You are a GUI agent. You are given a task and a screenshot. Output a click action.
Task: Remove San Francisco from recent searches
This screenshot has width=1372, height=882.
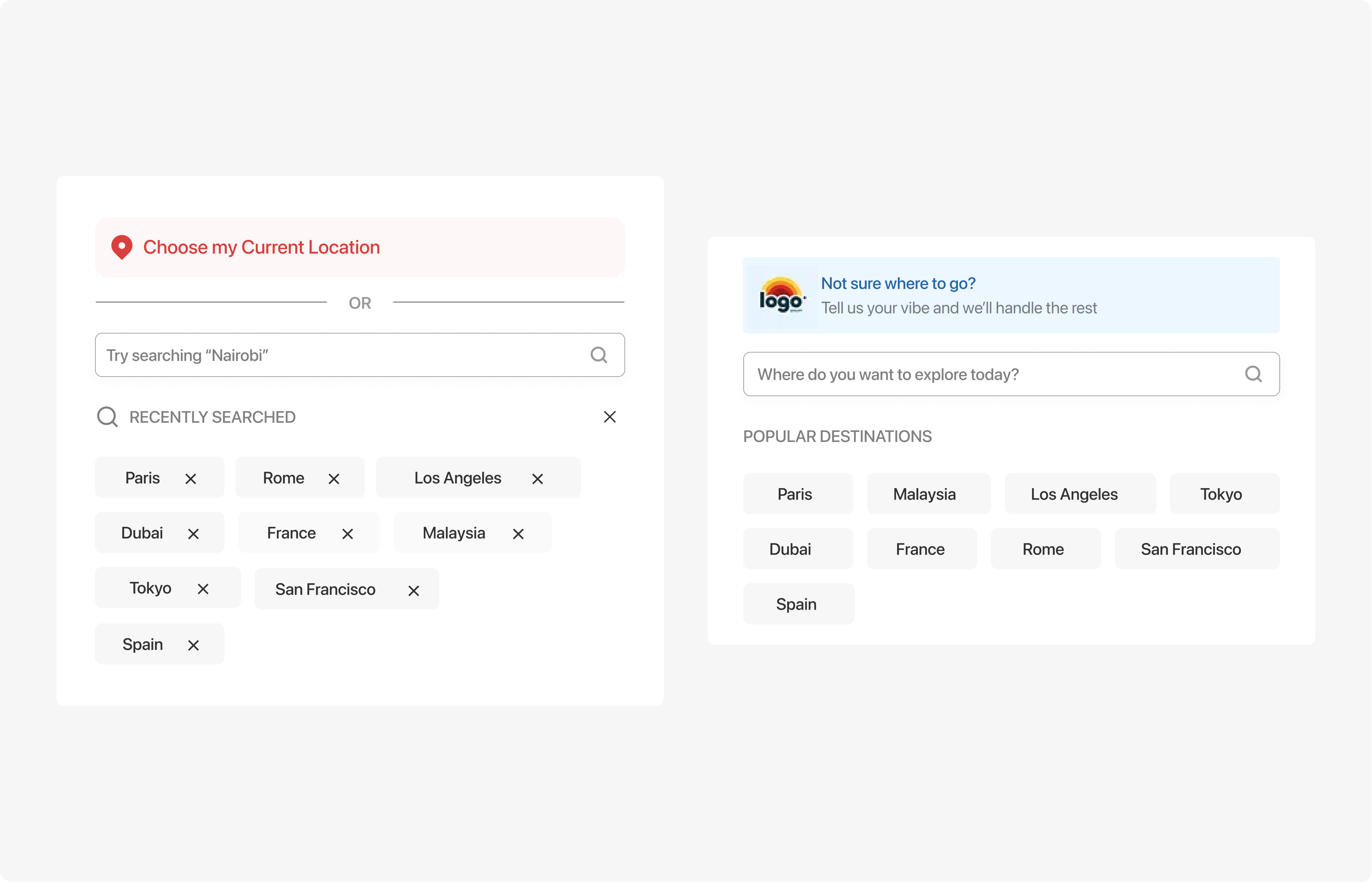tap(413, 590)
